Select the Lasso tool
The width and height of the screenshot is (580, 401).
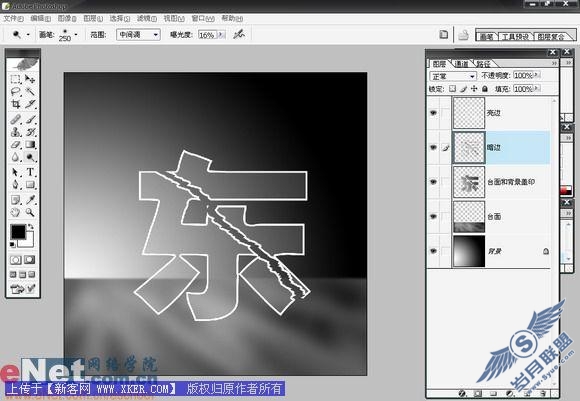pos(16,91)
